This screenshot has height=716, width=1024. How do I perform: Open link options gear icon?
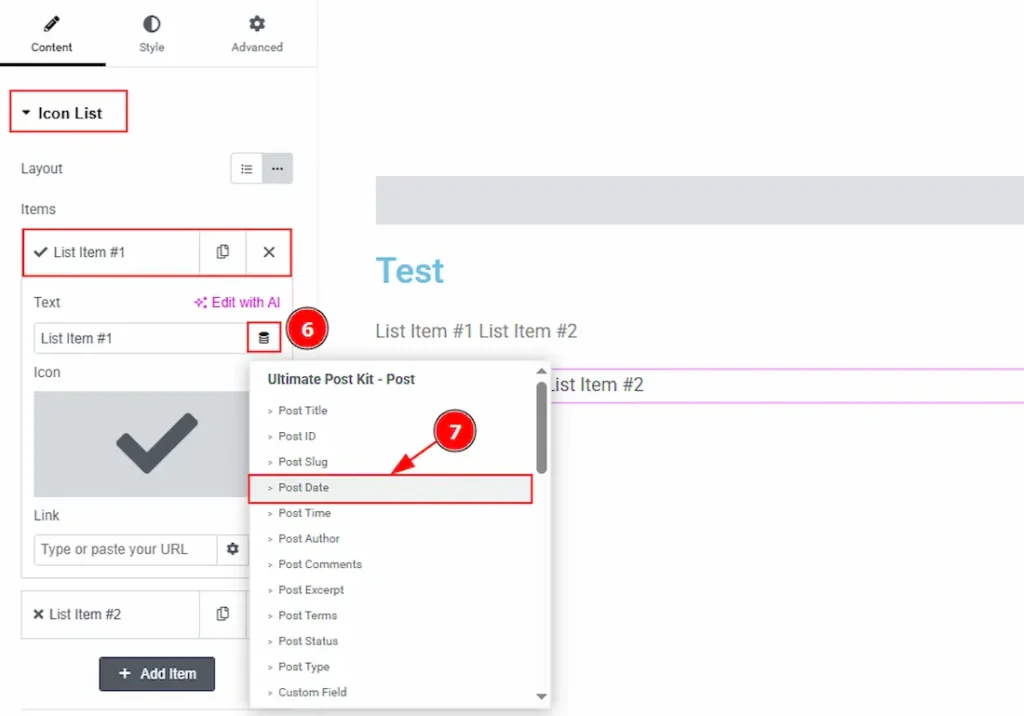[233, 549]
